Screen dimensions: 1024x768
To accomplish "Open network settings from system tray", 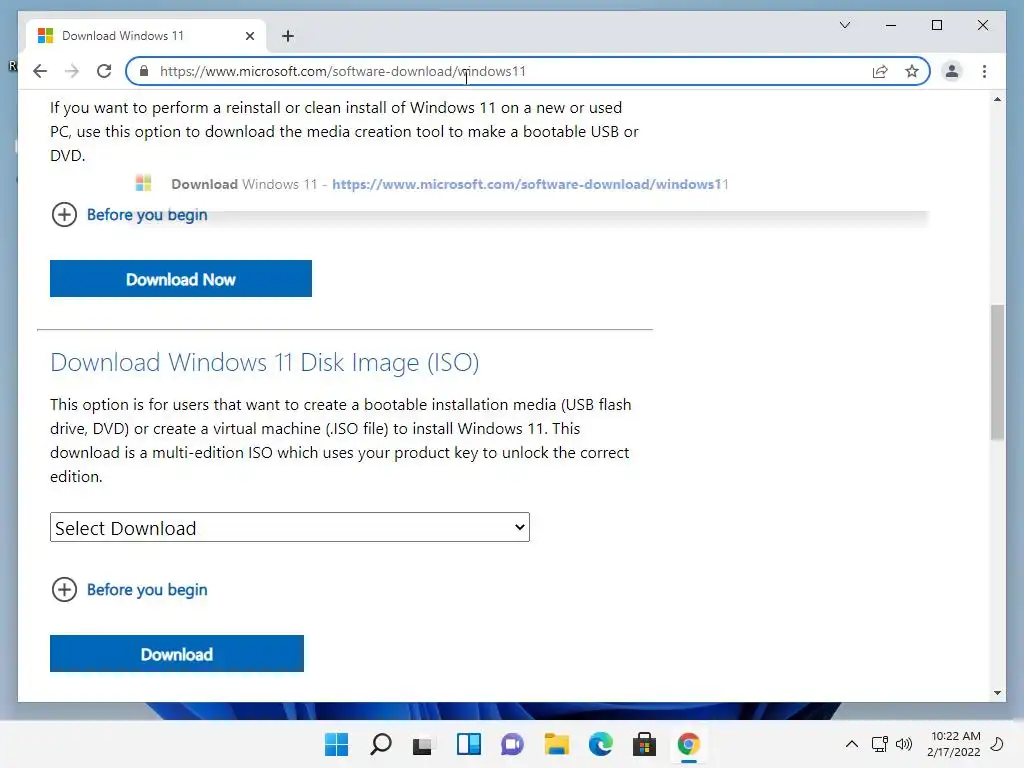I will (x=880, y=744).
